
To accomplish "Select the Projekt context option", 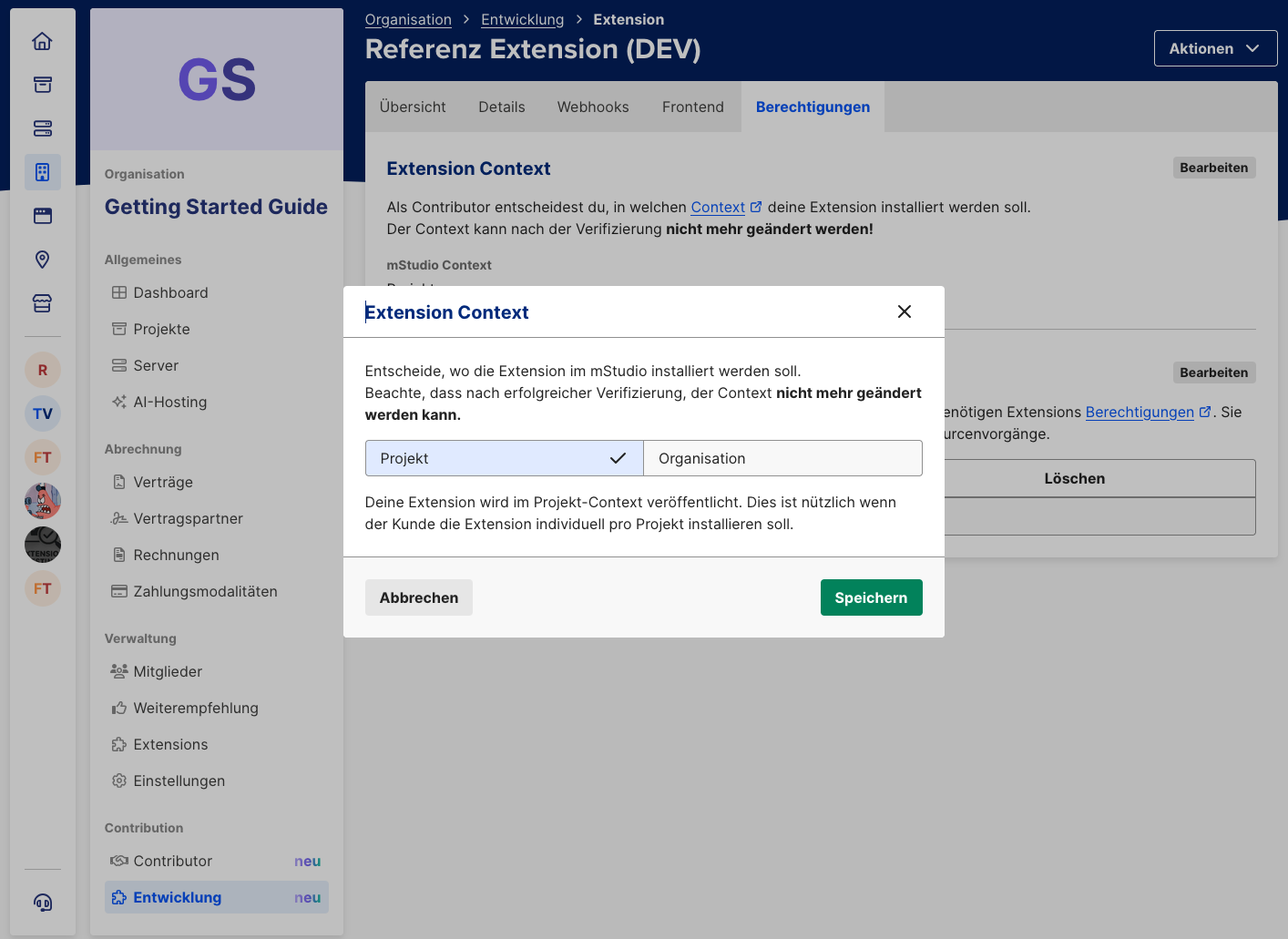I will [x=504, y=458].
